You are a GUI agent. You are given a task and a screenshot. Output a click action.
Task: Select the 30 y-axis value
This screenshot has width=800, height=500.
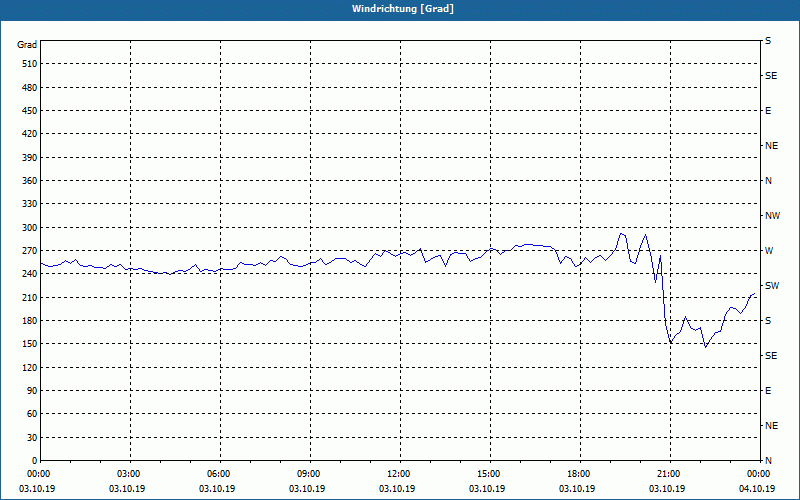tap(32, 437)
